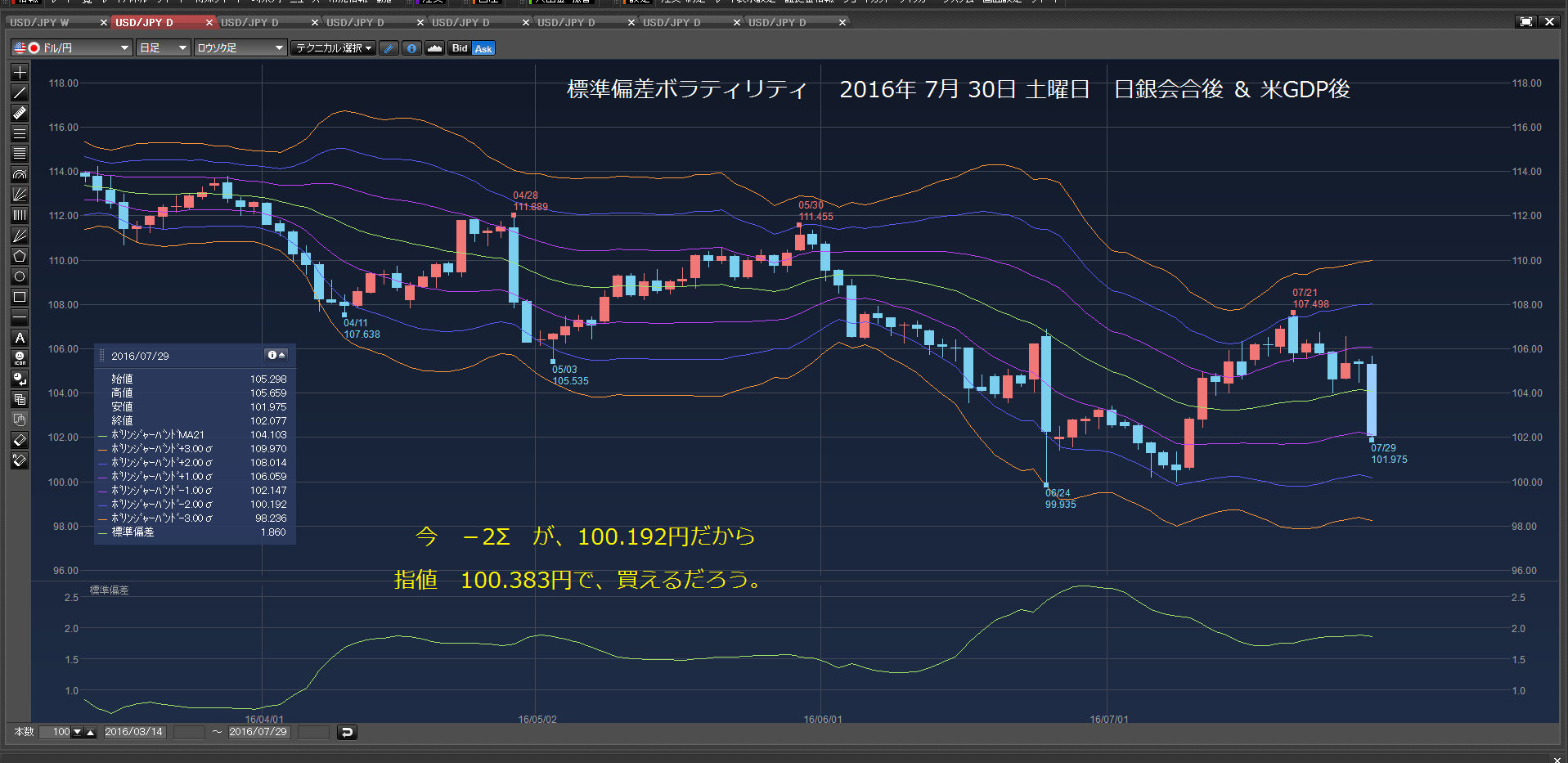Open the ロウソク足 chart type dropdown
Image resolution: width=1568 pixels, height=763 pixels.
[240, 48]
